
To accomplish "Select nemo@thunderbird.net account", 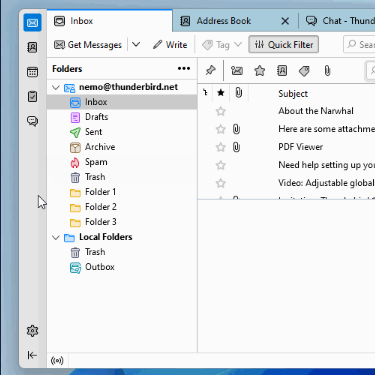I will [x=122, y=87].
